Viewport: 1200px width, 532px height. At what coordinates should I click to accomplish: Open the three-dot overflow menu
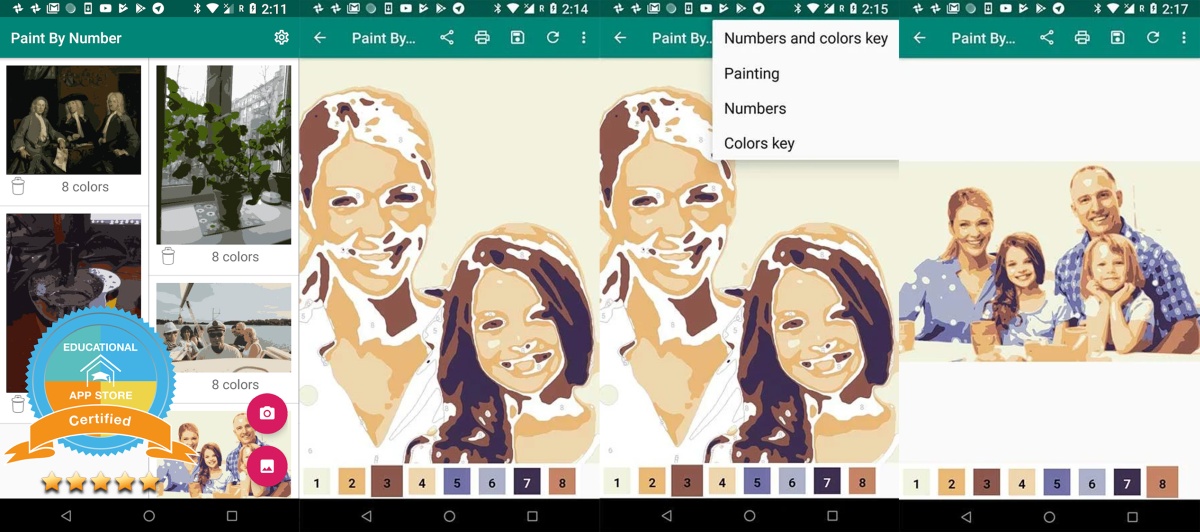coord(584,38)
